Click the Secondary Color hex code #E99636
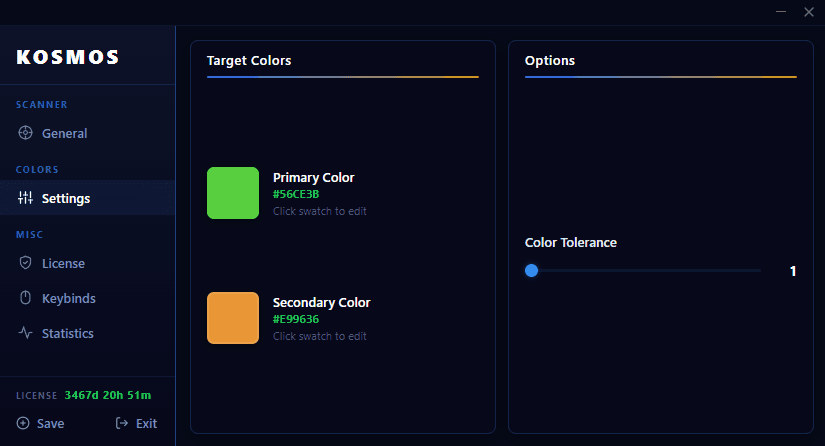This screenshot has height=446, width=825. 296,319
